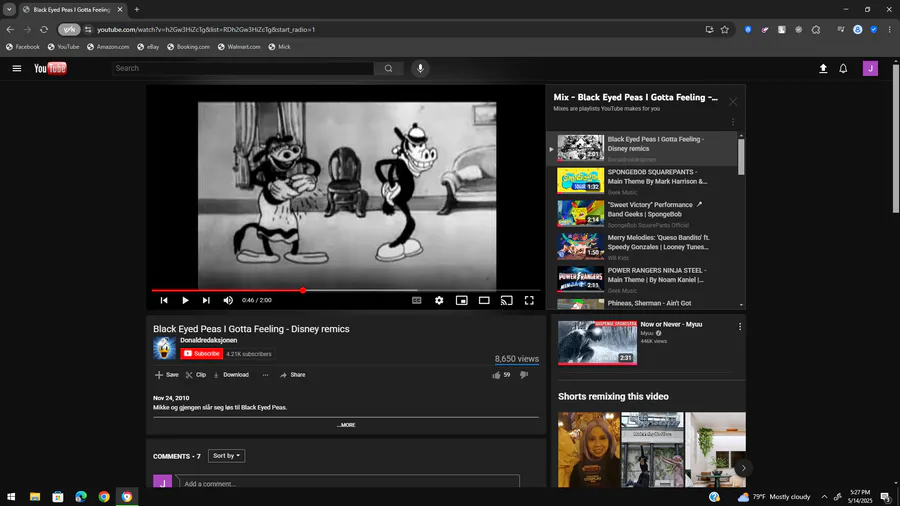The width and height of the screenshot is (900, 506).
Task: Select Black Eyed Peas Disney remics playlist item
Action: click(642, 148)
